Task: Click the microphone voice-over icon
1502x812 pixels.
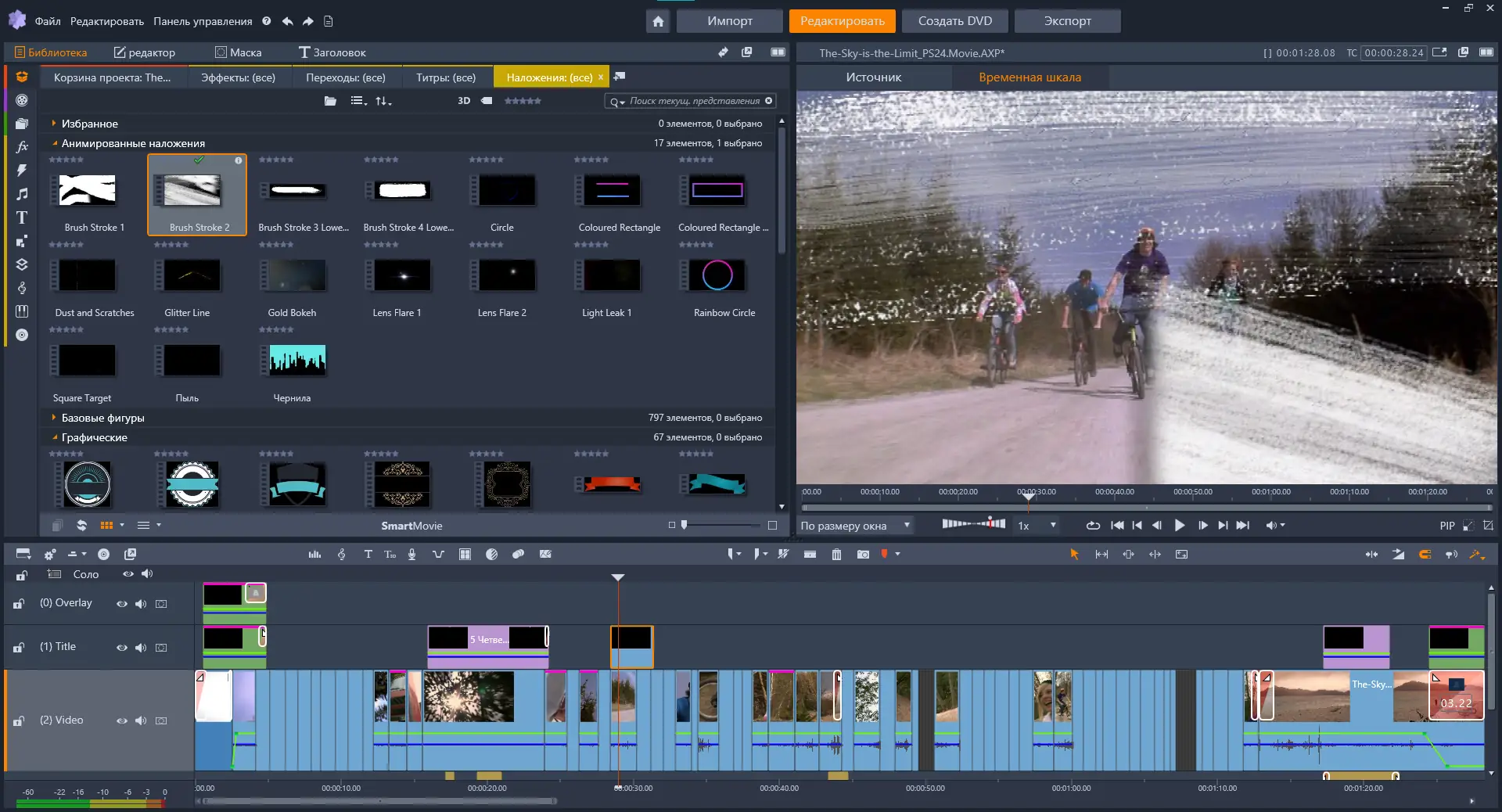Action: tap(412, 554)
